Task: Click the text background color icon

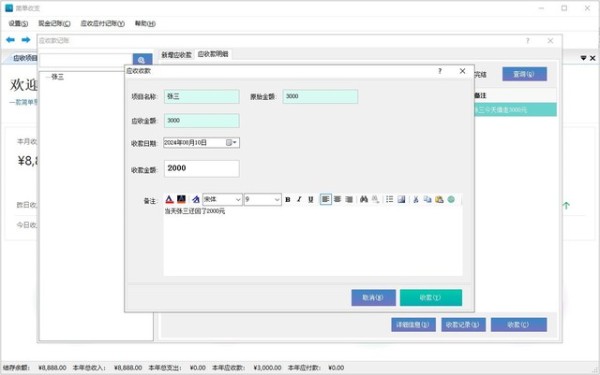Action: [x=181, y=199]
